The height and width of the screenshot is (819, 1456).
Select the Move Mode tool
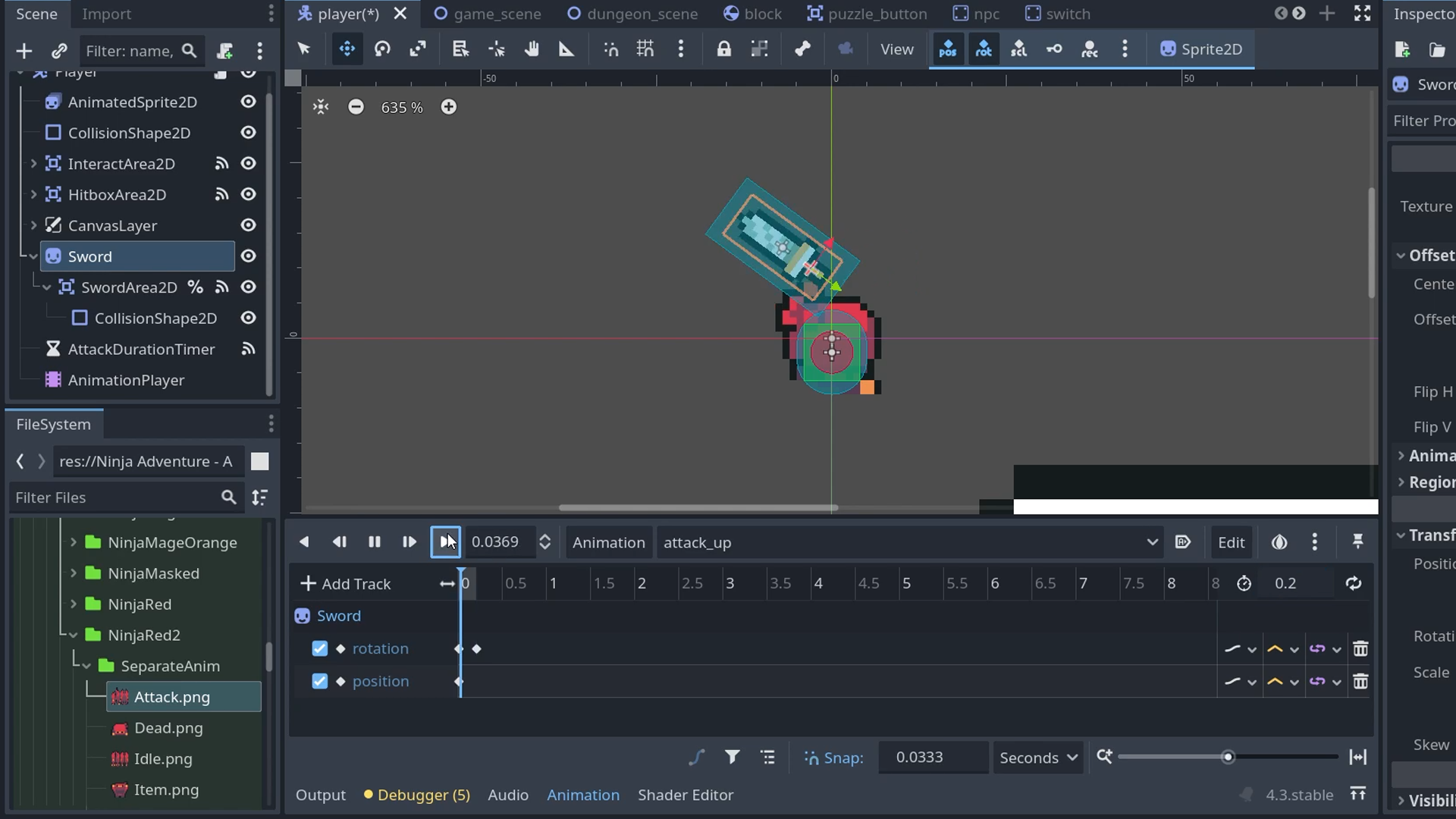347,49
